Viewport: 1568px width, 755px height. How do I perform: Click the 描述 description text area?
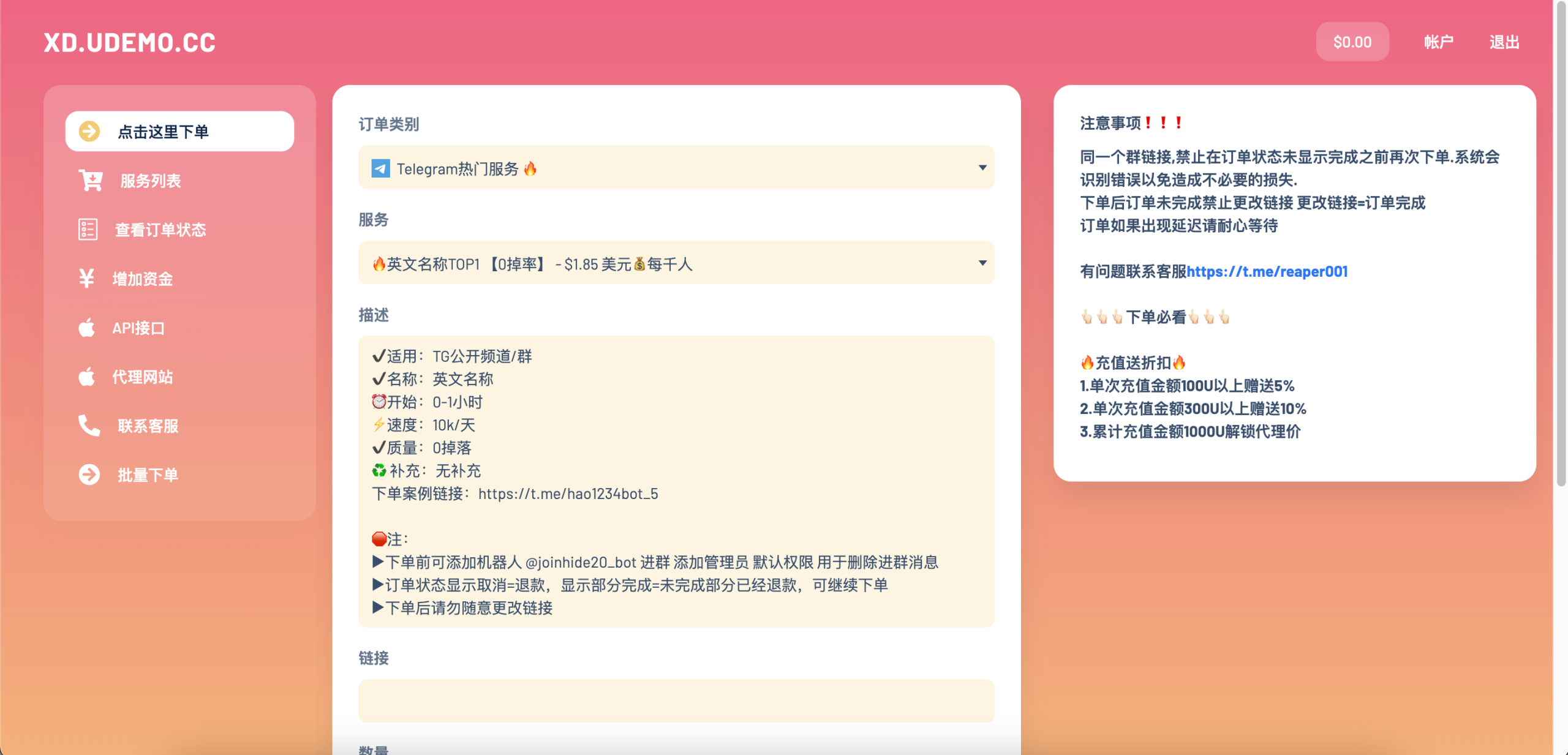676,481
